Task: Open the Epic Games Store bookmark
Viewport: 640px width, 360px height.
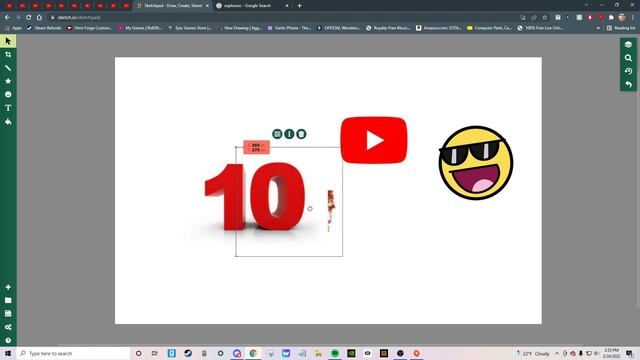Action: pyautogui.click(x=190, y=28)
